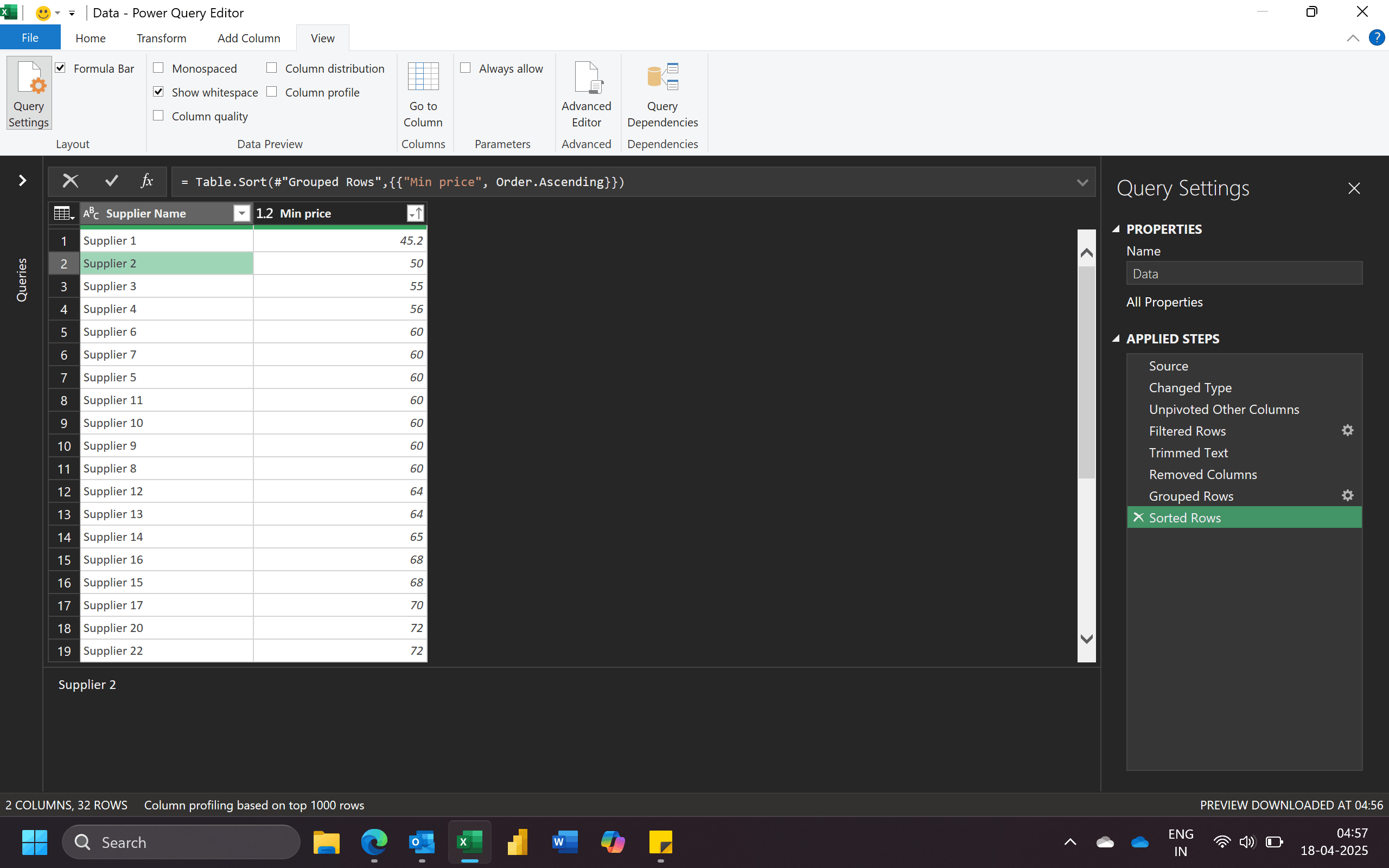Image resolution: width=1389 pixels, height=868 pixels.
Task: Click the 1.2 data type icon of Min price
Action: [x=265, y=214]
